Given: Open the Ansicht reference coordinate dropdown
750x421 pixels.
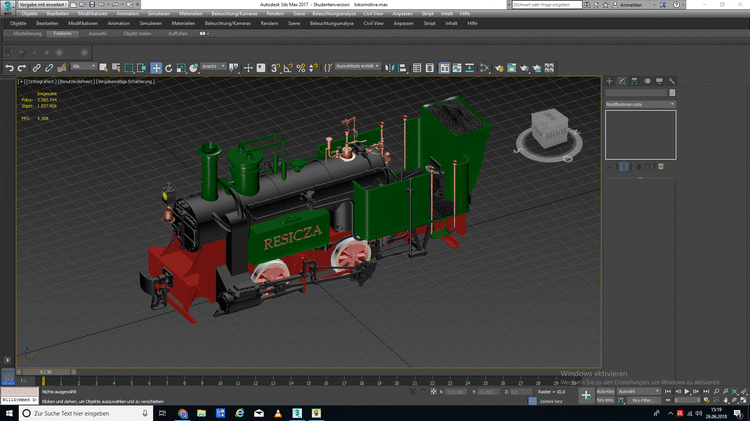Looking at the screenshot, I should (213, 67).
